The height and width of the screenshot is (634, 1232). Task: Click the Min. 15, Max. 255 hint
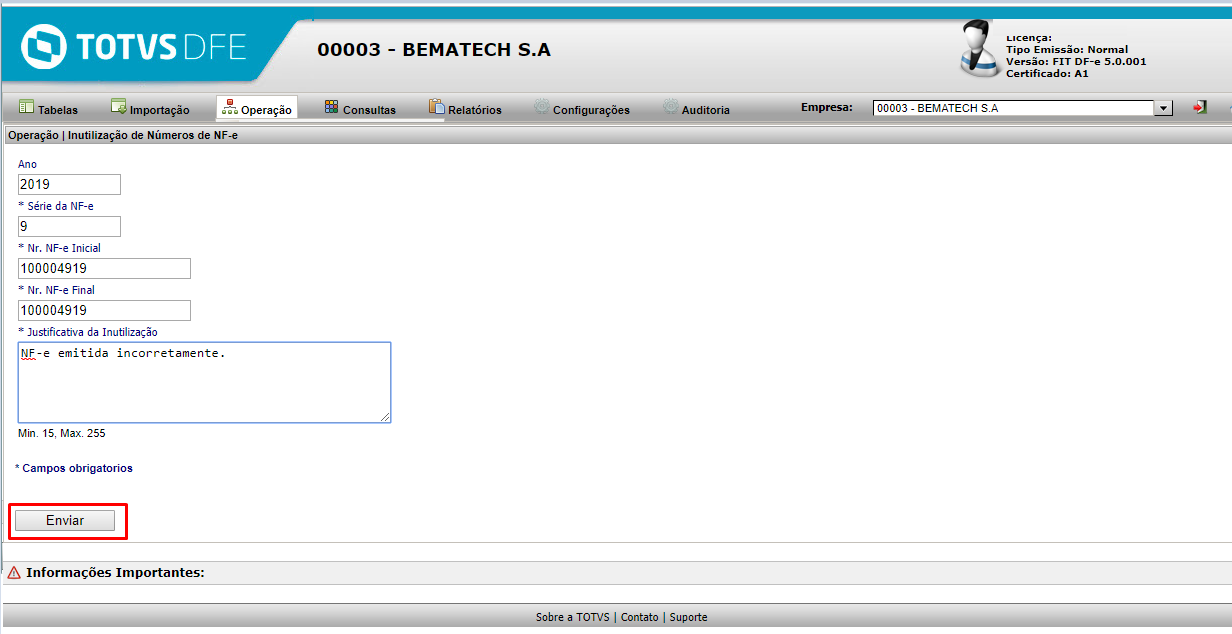tap(61, 433)
